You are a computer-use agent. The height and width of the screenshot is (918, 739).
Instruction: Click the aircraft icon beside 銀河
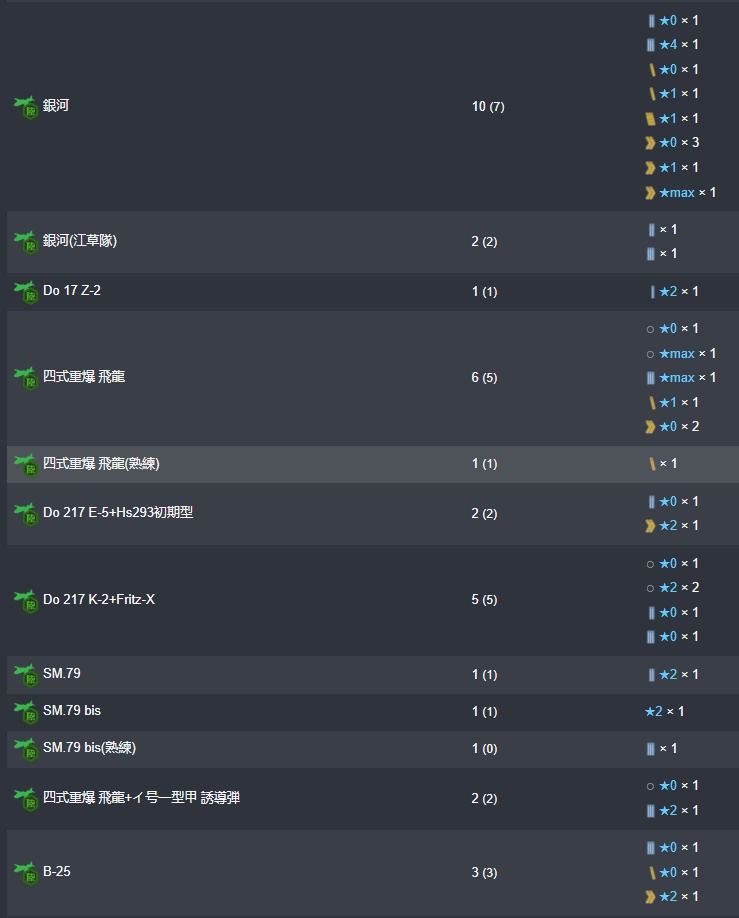25,106
